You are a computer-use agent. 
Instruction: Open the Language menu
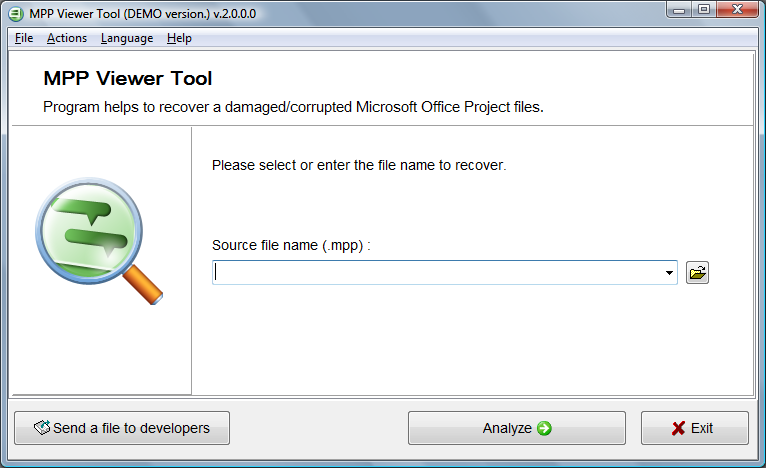(x=127, y=38)
